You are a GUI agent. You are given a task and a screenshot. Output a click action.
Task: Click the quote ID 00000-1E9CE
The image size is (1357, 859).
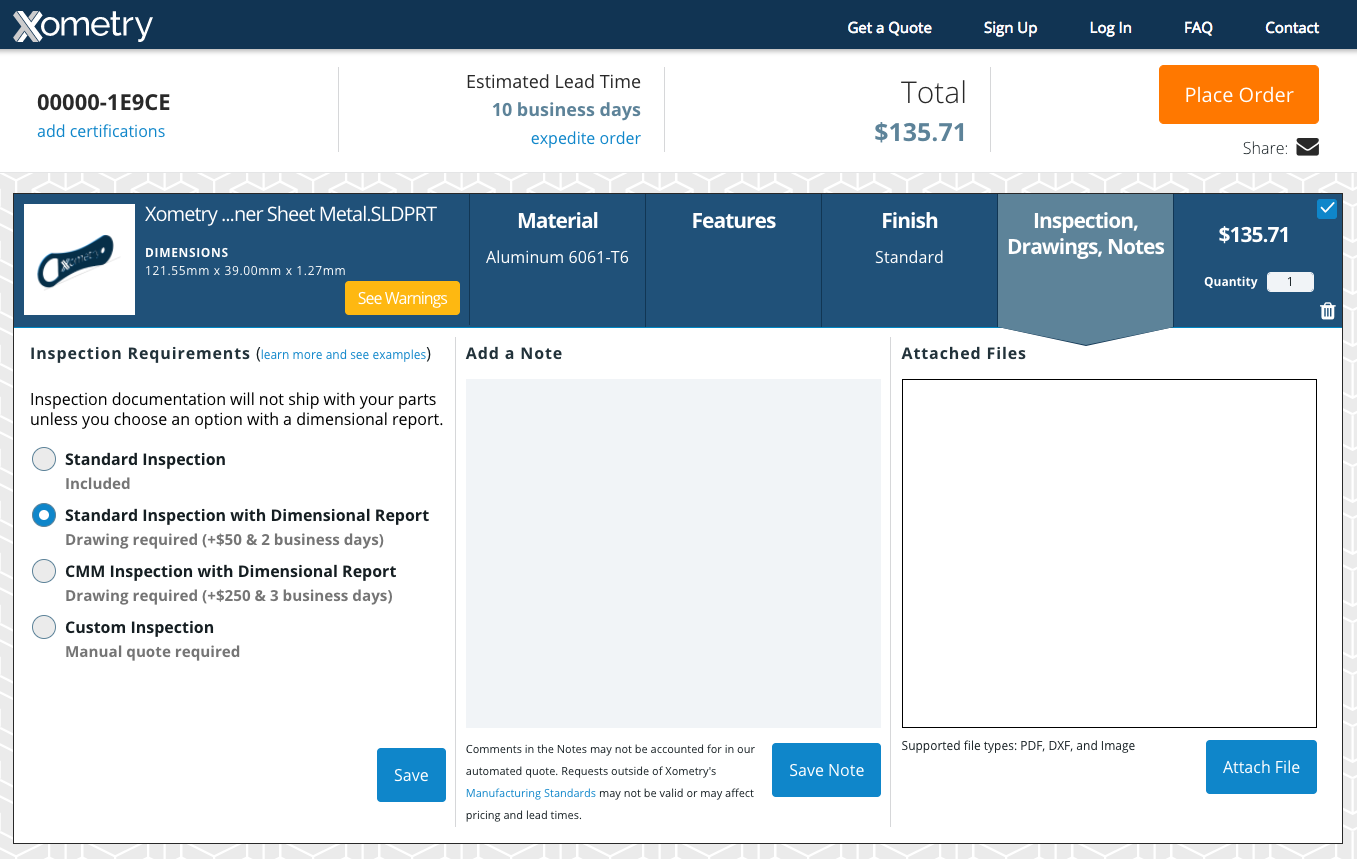point(104,102)
